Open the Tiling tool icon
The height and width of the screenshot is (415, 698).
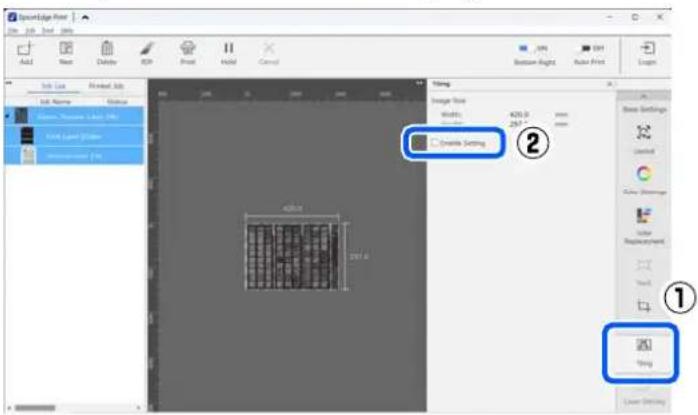click(x=644, y=344)
